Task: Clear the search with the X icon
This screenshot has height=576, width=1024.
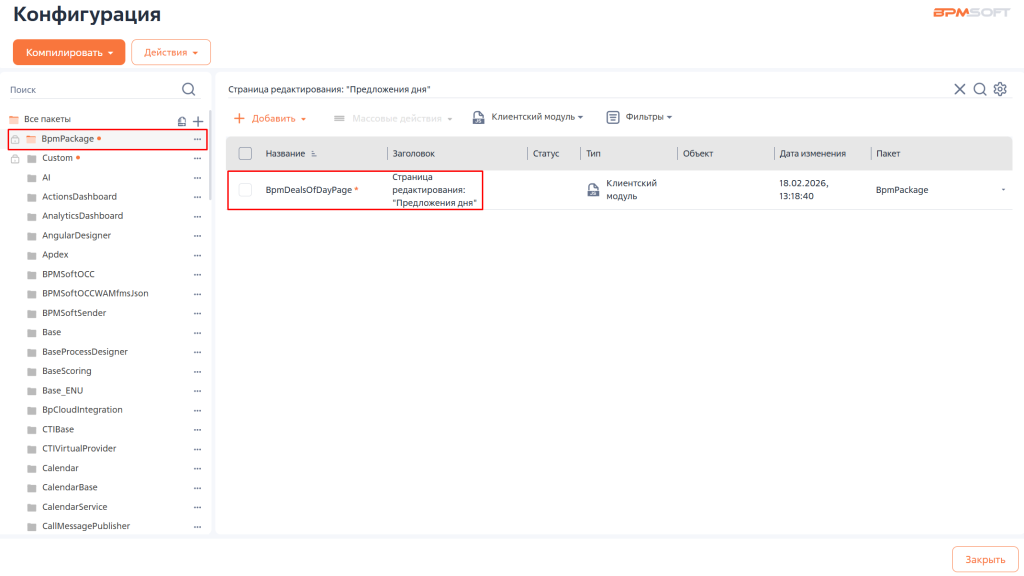Action: [960, 89]
